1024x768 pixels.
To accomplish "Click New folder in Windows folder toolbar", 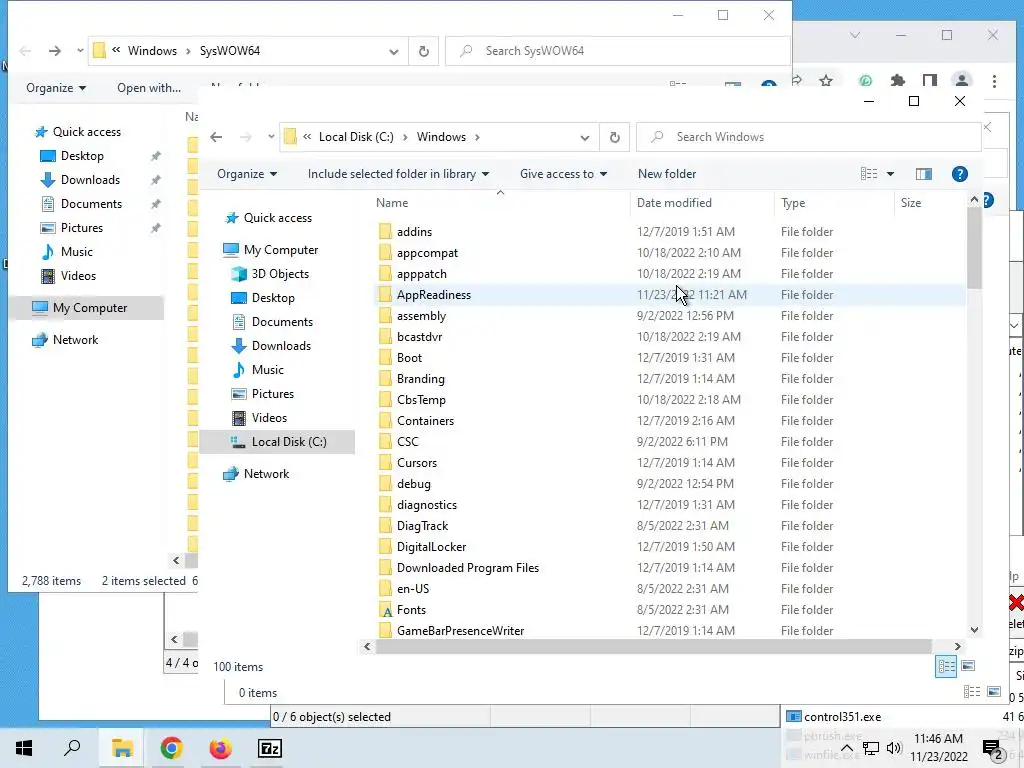I will pos(667,174).
